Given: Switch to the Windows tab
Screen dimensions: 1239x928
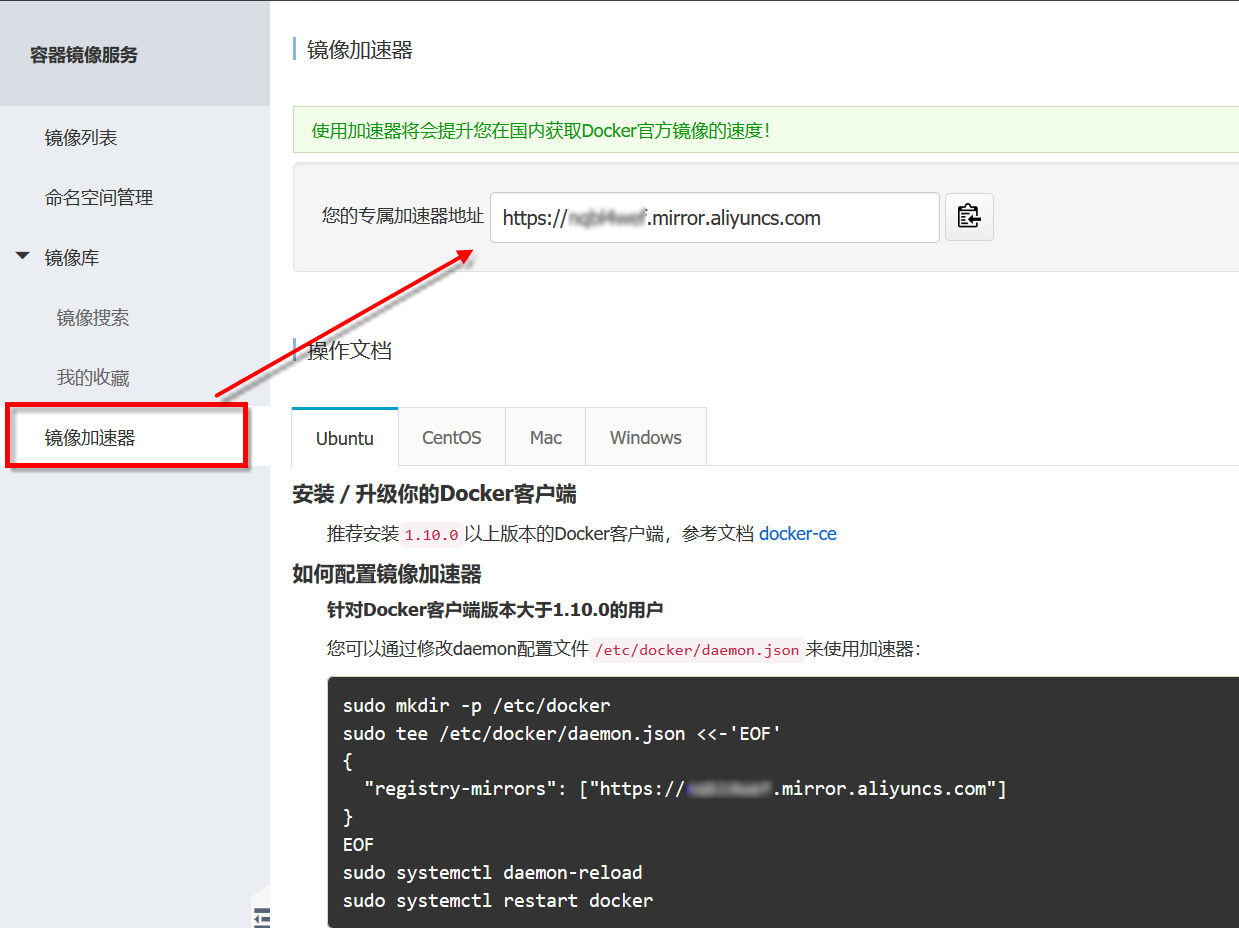Looking at the screenshot, I should tap(646, 437).
